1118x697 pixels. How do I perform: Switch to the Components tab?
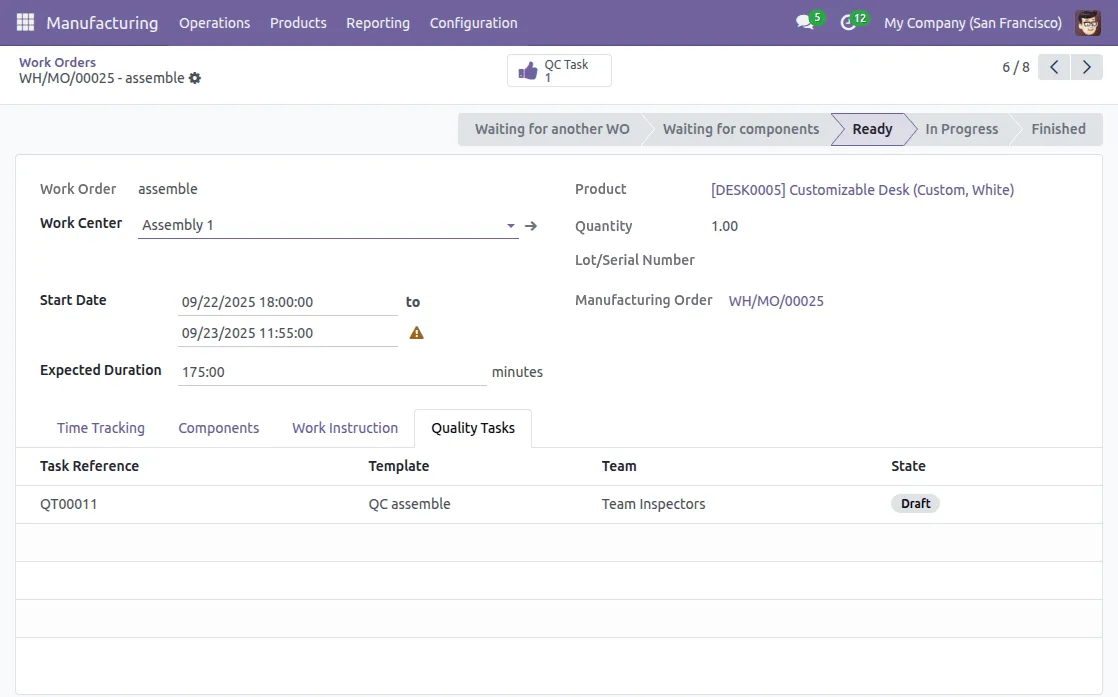tap(219, 428)
